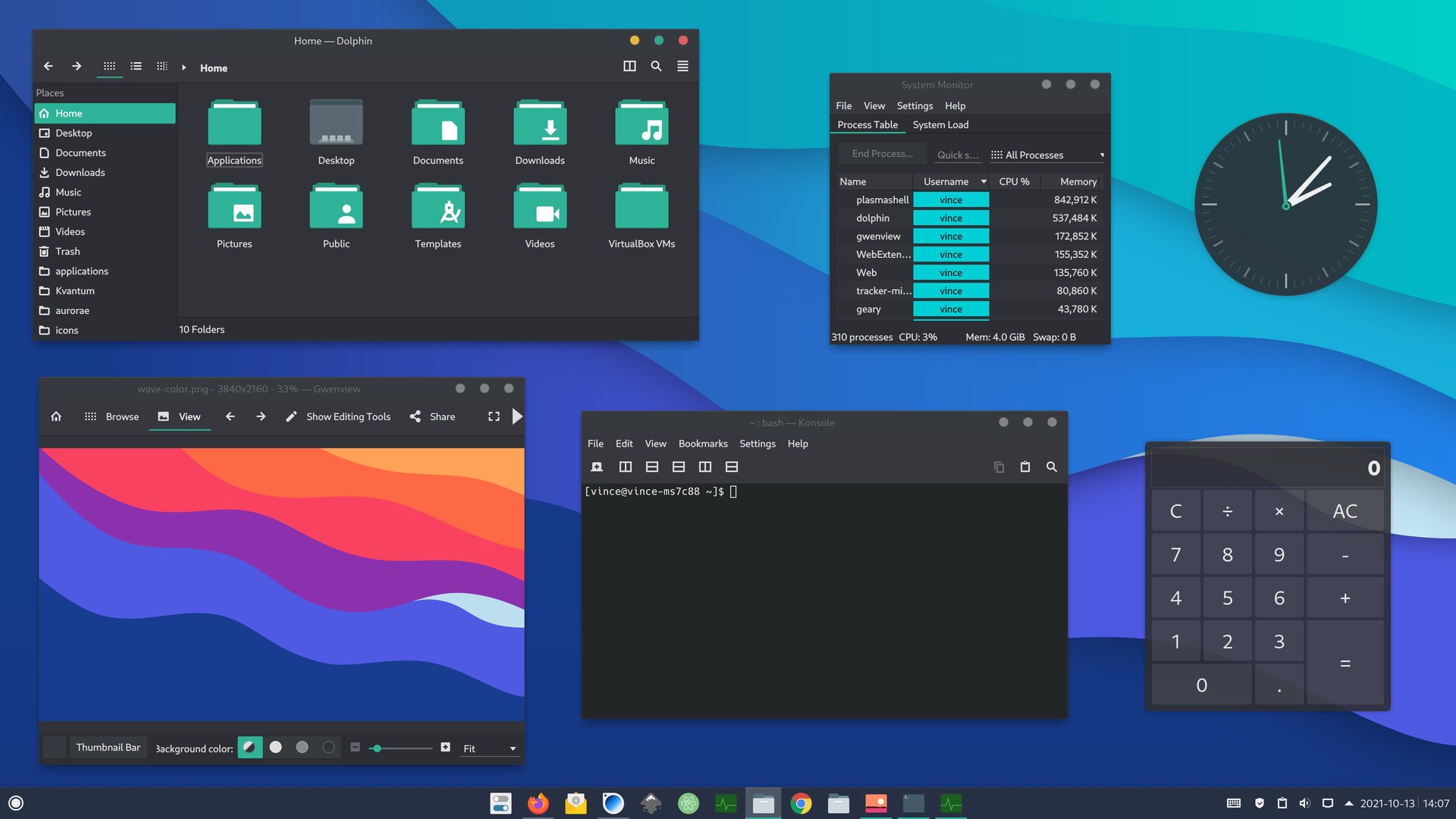Expand hidden system tray icons arrow

(x=1348, y=803)
